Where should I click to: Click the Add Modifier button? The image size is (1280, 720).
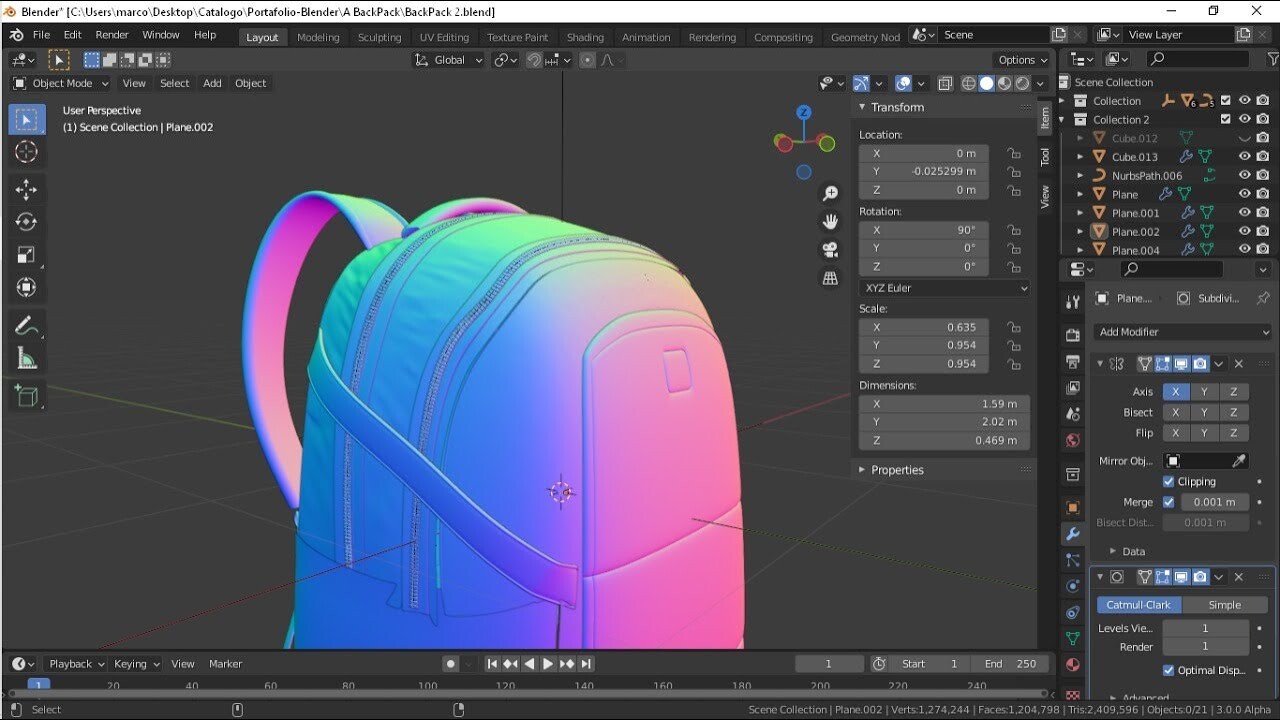(1183, 331)
